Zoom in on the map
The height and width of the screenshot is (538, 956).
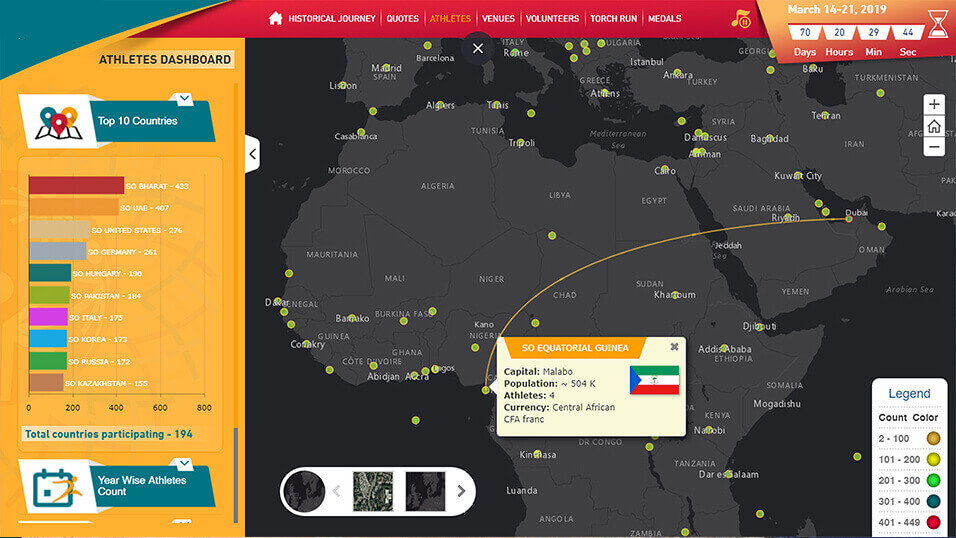tap(934, 104)
